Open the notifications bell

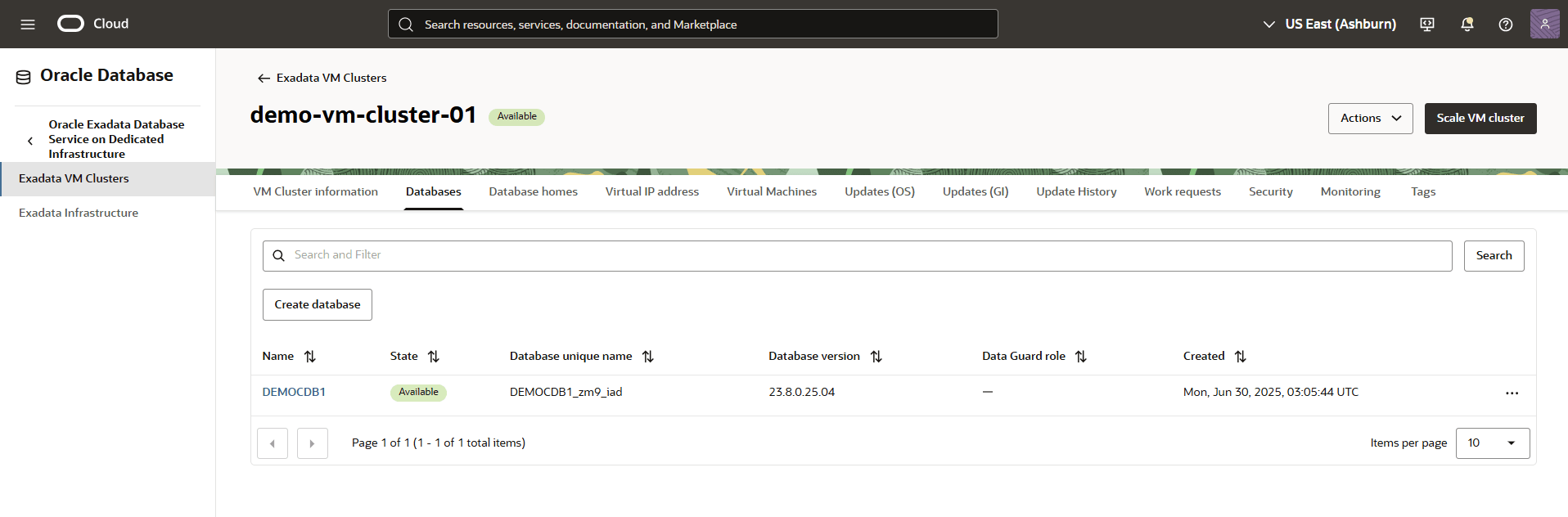click(x=1467, y=25)
